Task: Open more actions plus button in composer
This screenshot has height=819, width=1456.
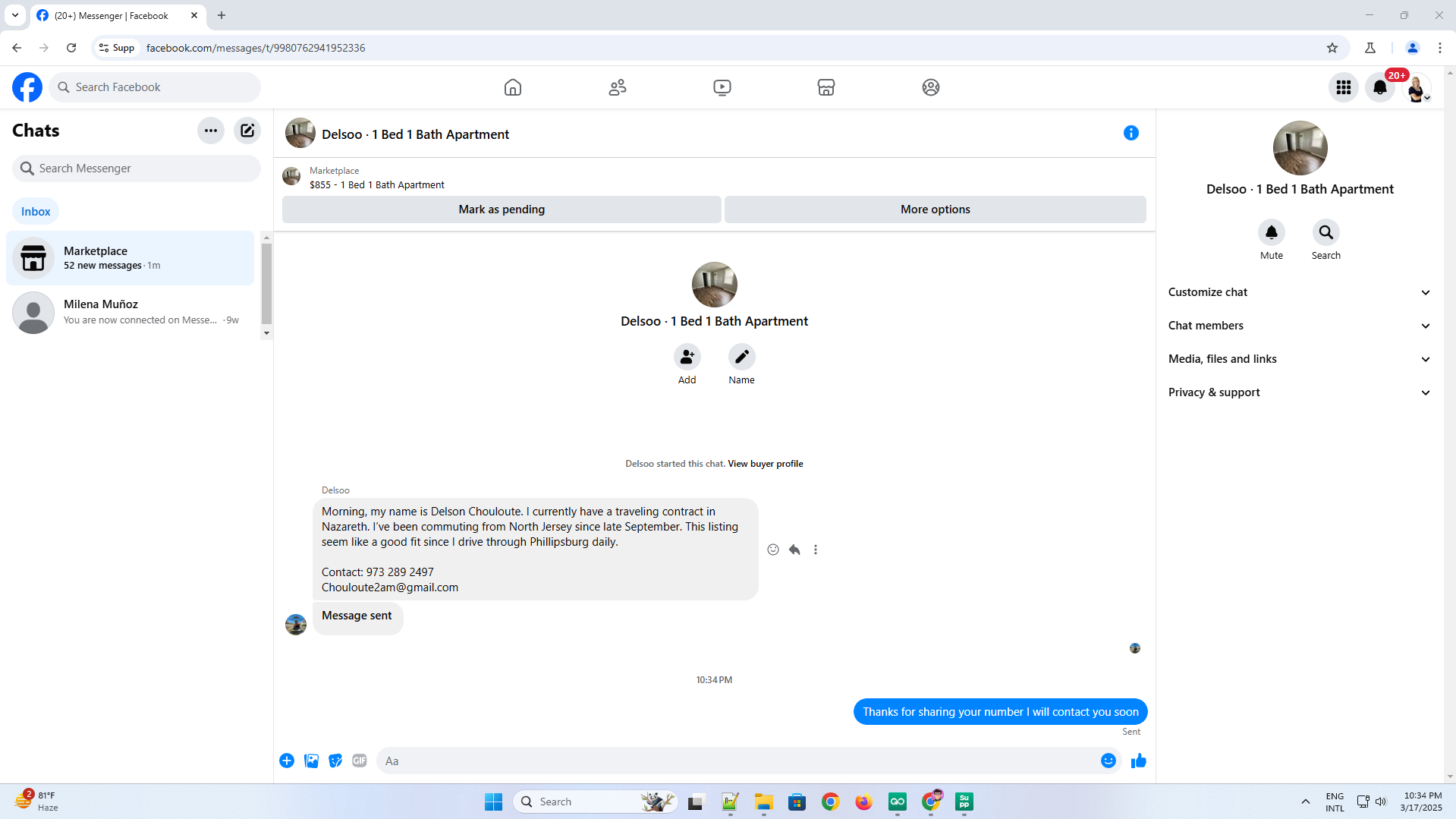Action: tap(287, 761)
